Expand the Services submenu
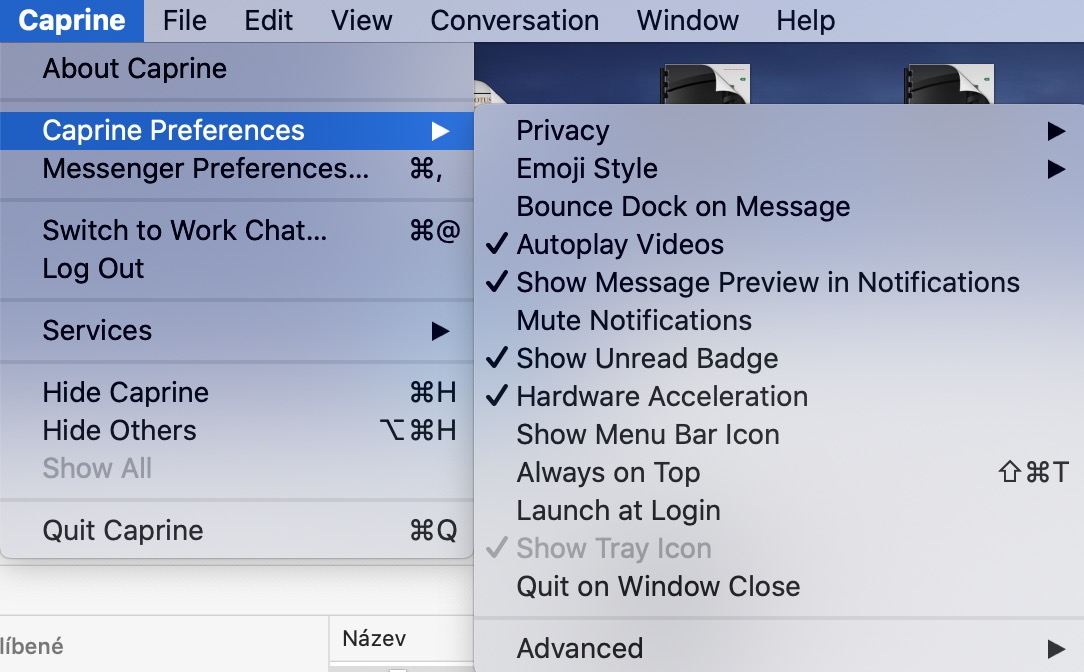The width and height of the screenshot is (1084, 672). pos(236,330)
